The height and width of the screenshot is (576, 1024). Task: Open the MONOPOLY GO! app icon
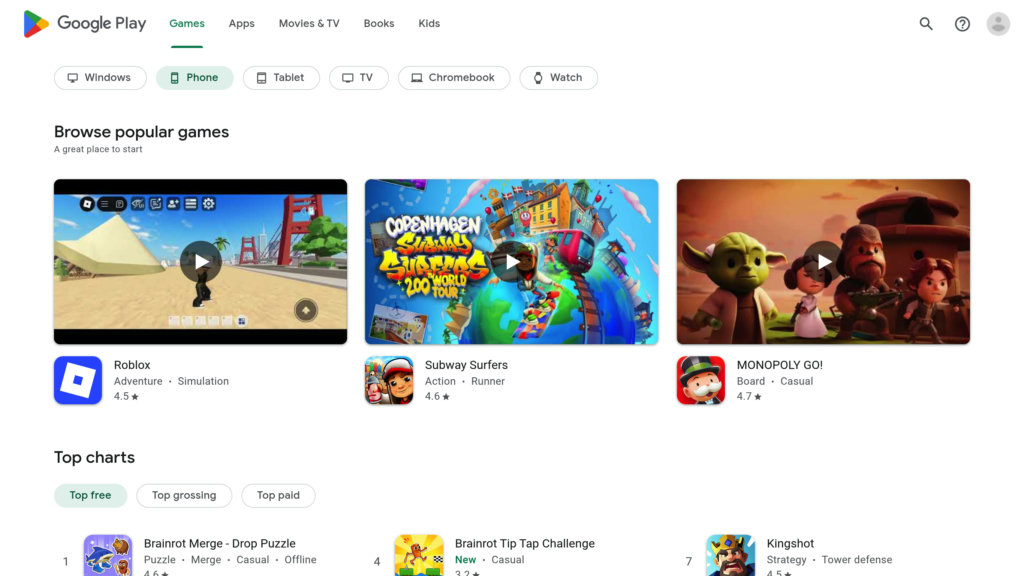pos(701,380)
